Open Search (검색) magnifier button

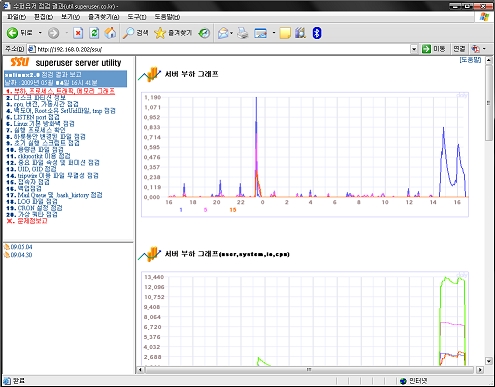coord(135,33)
